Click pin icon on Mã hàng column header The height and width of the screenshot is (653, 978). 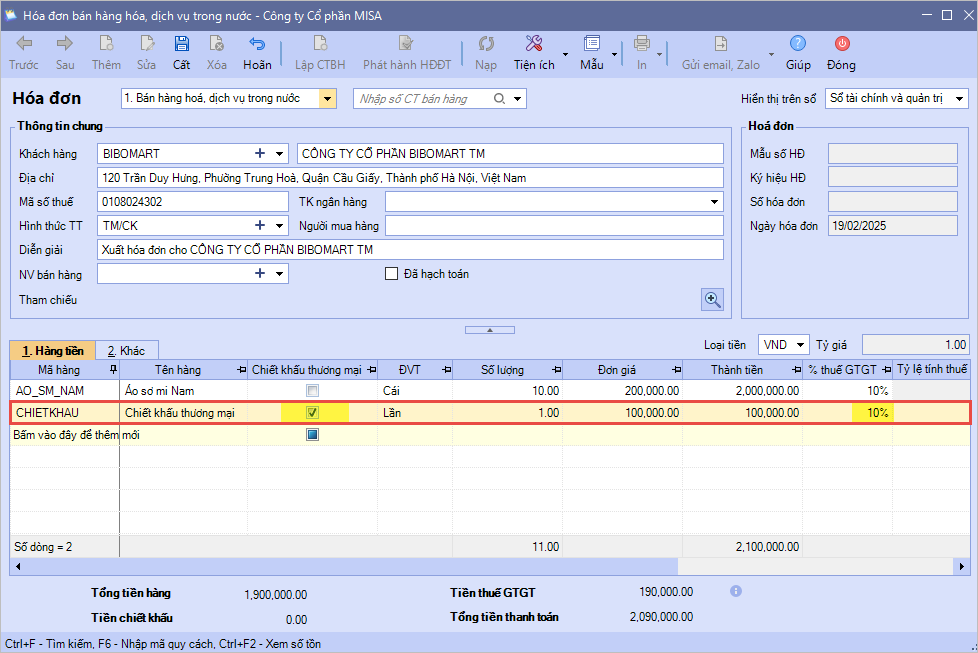113,370
